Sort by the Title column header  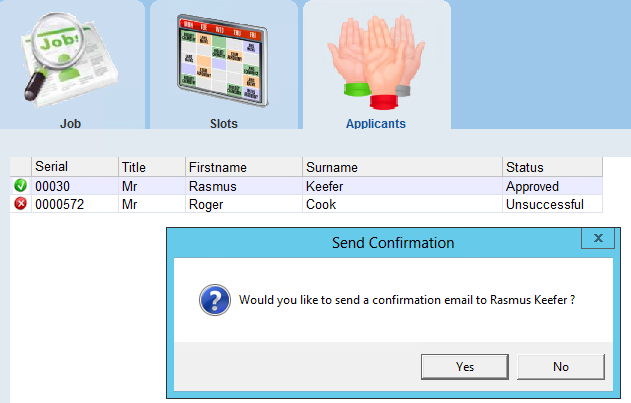pos(151,167)
